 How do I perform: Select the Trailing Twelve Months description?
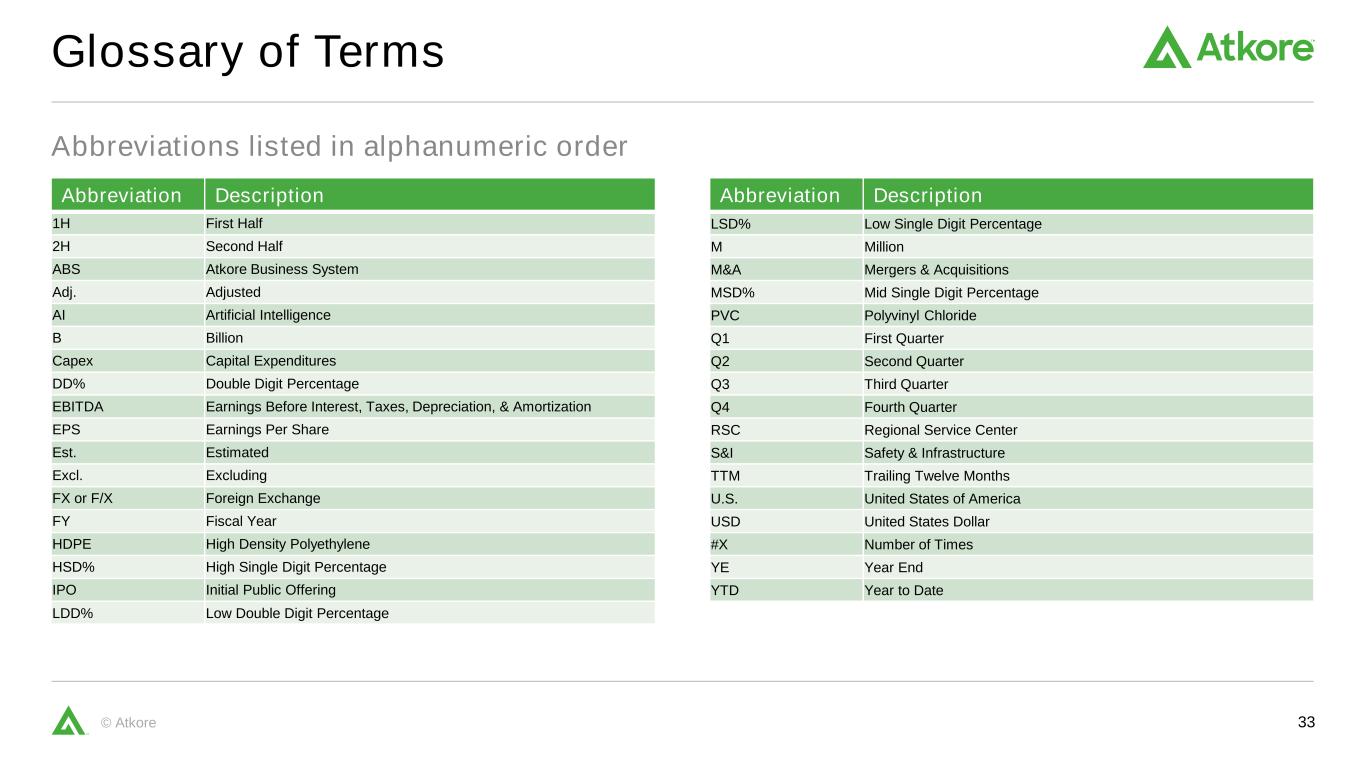pyautogui.click(x=937, y=476)
